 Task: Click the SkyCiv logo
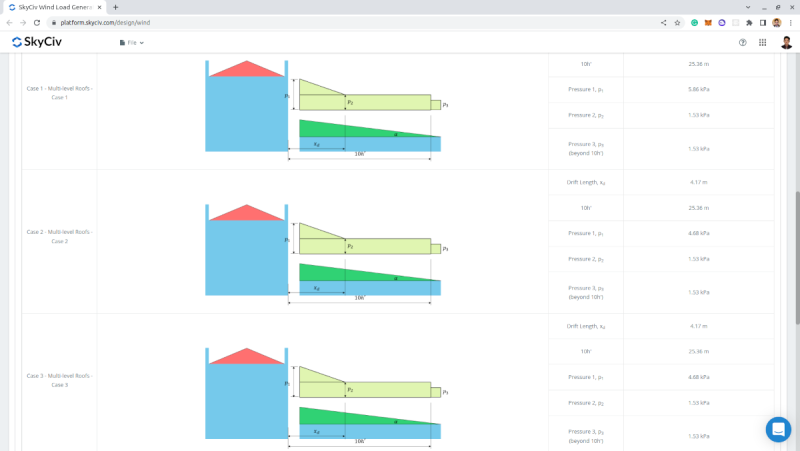point(37,42)
